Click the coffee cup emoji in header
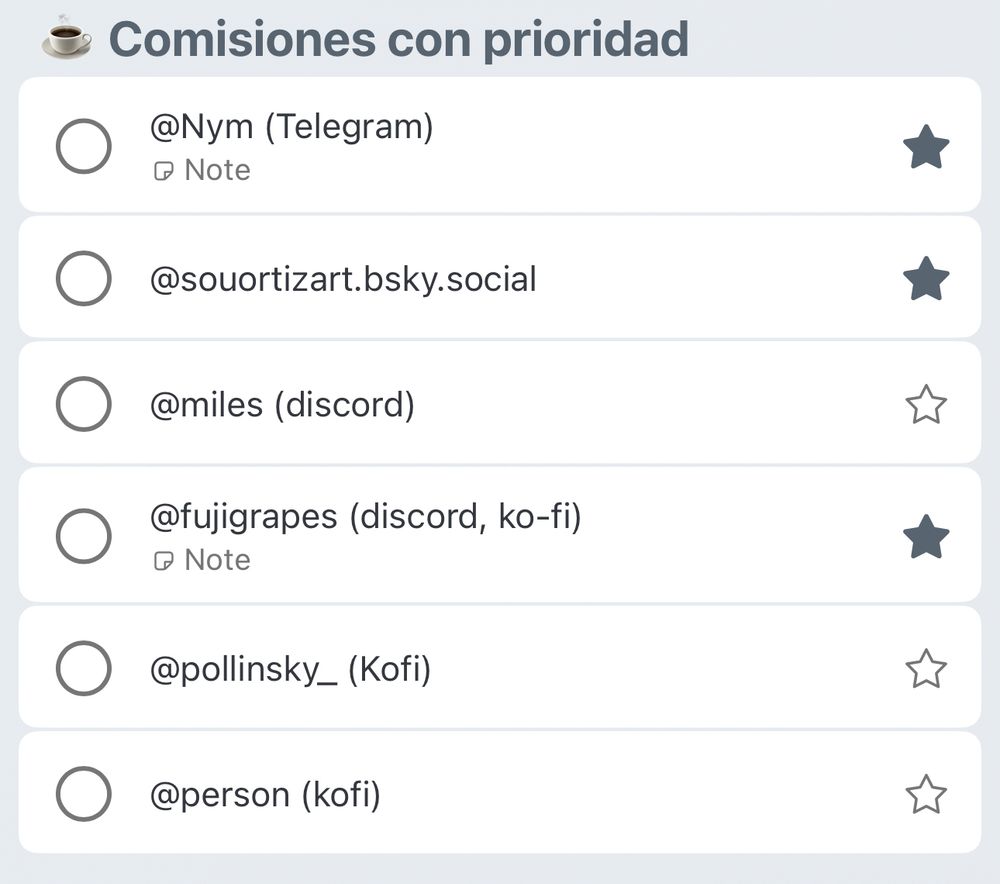 click(x=66, y=37)
